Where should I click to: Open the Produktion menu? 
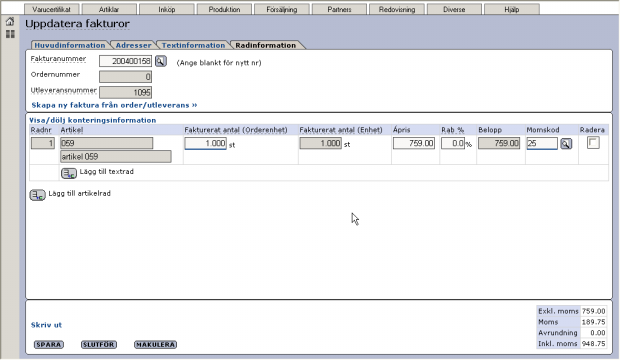point(224,9)
